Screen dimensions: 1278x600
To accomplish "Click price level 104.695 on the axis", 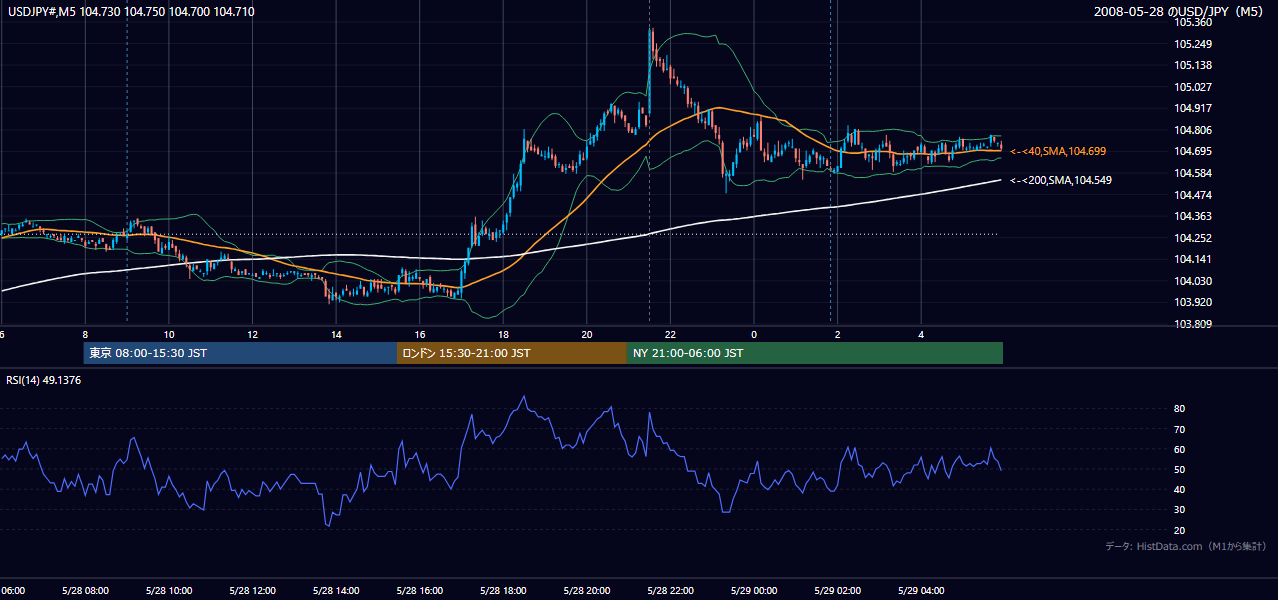I will click(x=1193, y=151).
